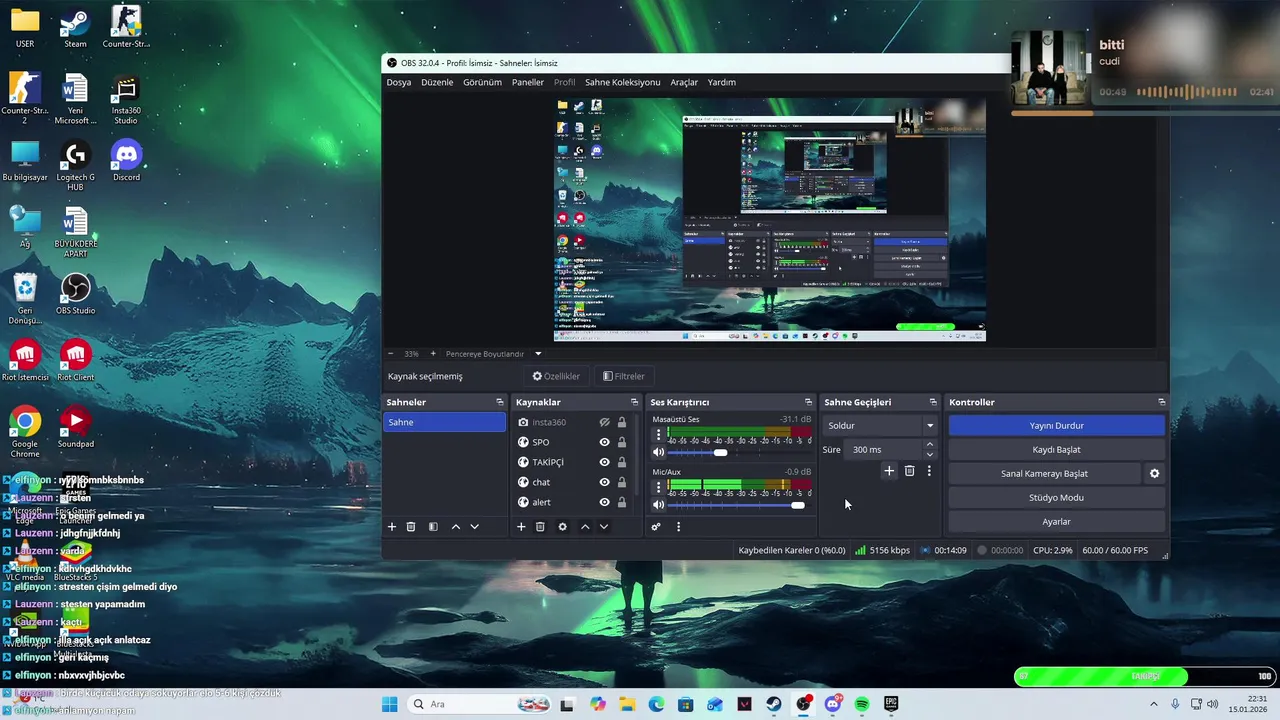Mute the Masaüstü Ses channel
Screen dimensions: 1280x720
coord(658,453)
